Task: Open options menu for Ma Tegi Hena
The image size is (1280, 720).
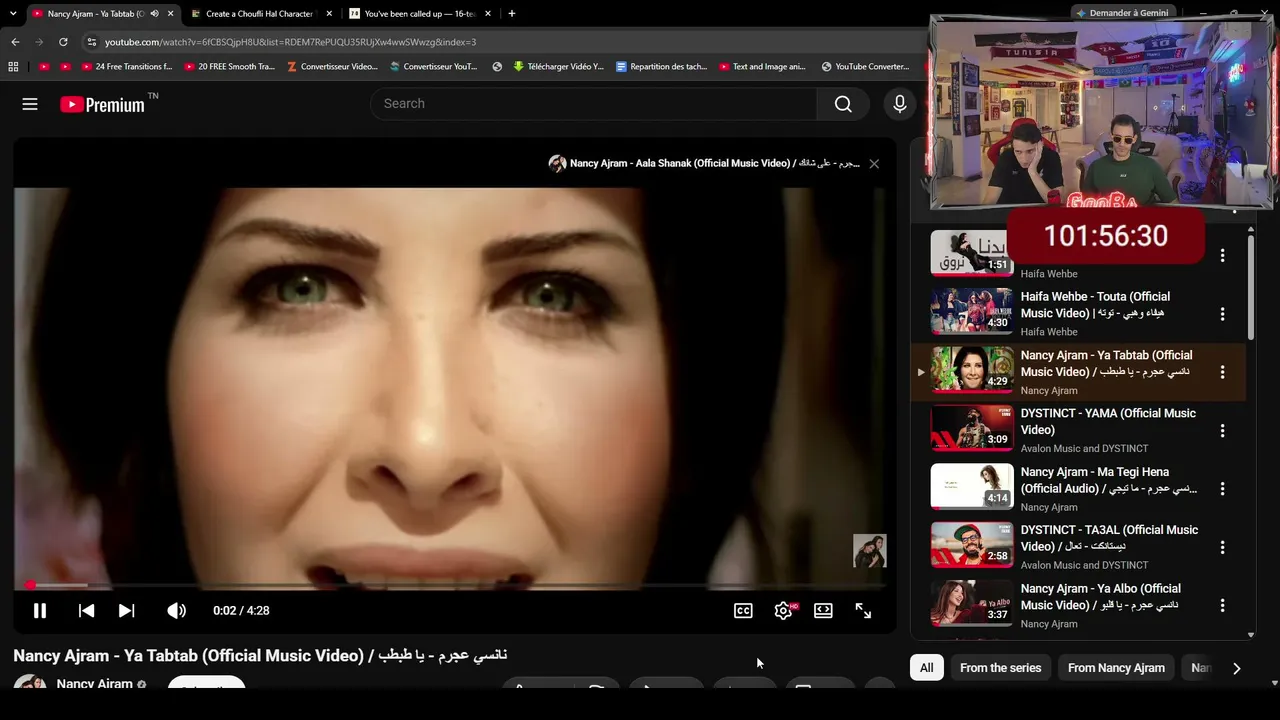Action: click(1222, 489)
